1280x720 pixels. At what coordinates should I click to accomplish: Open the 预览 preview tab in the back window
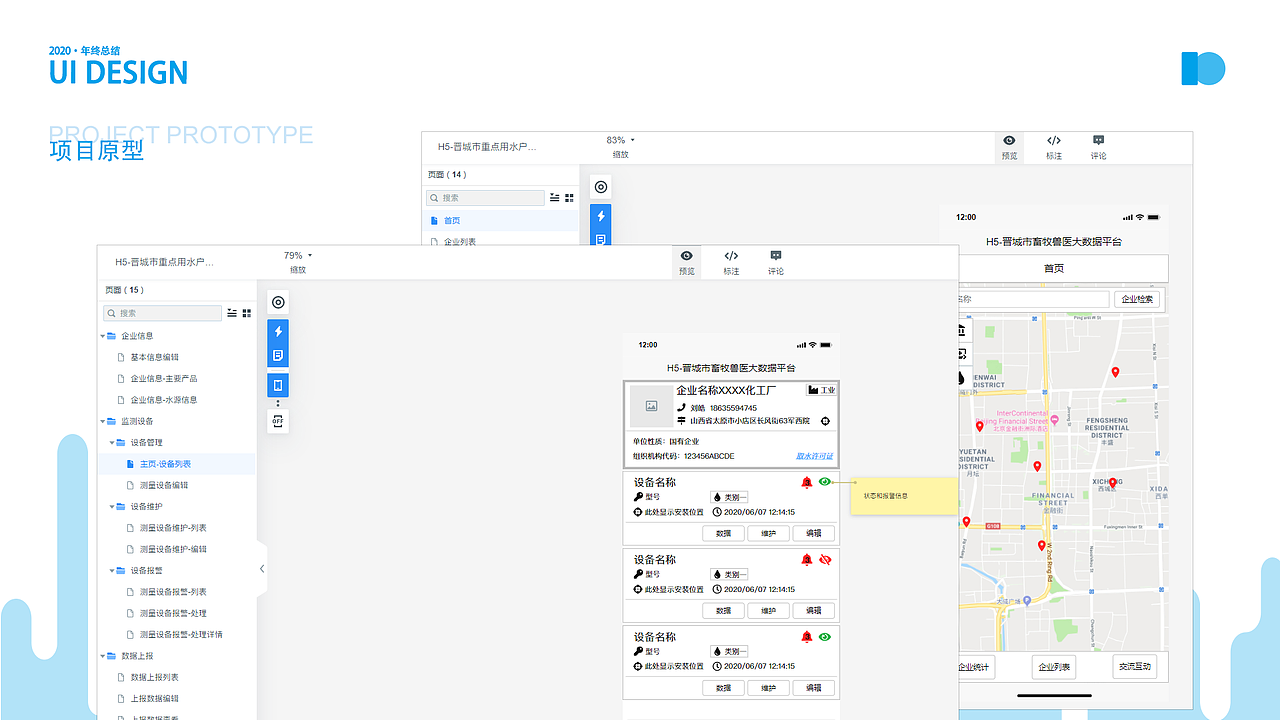[x=1009, y=147]
